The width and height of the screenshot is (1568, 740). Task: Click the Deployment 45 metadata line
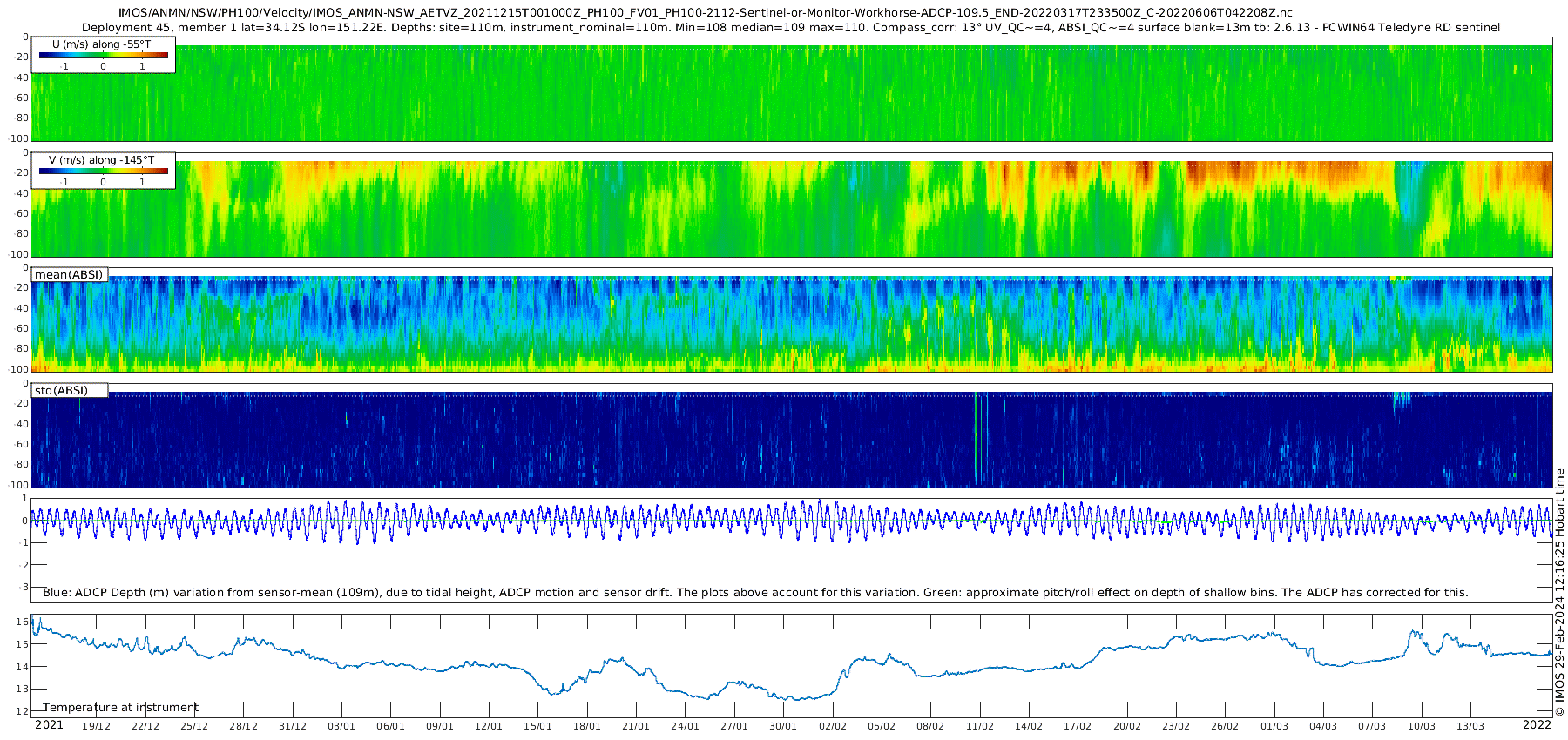click(791, 27)
